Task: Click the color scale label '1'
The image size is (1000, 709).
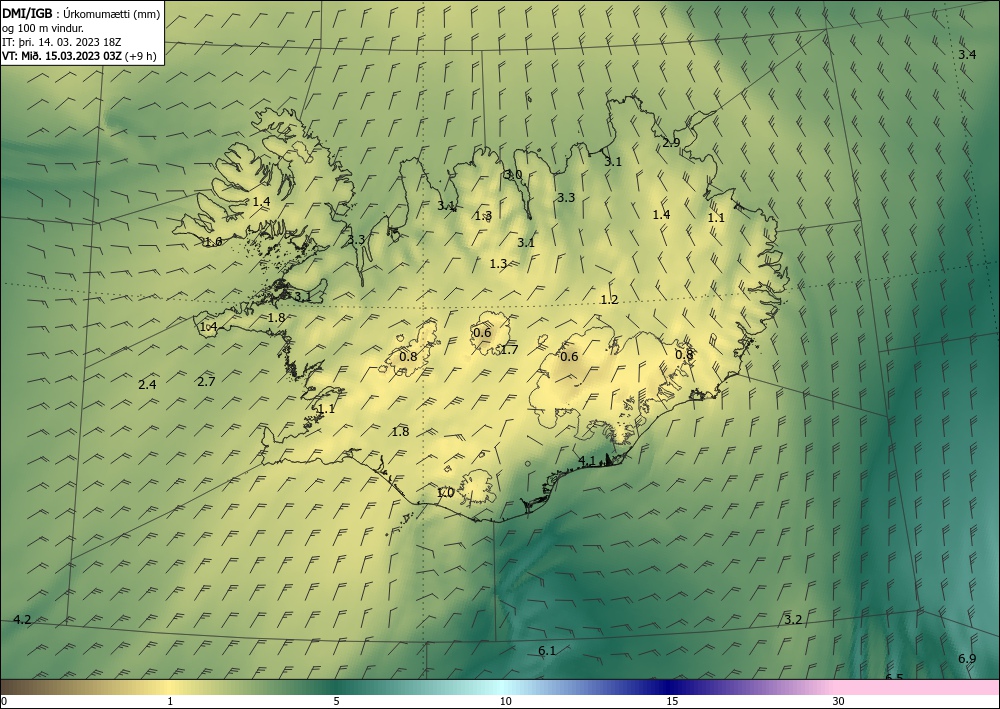Action: click(170, 701)
